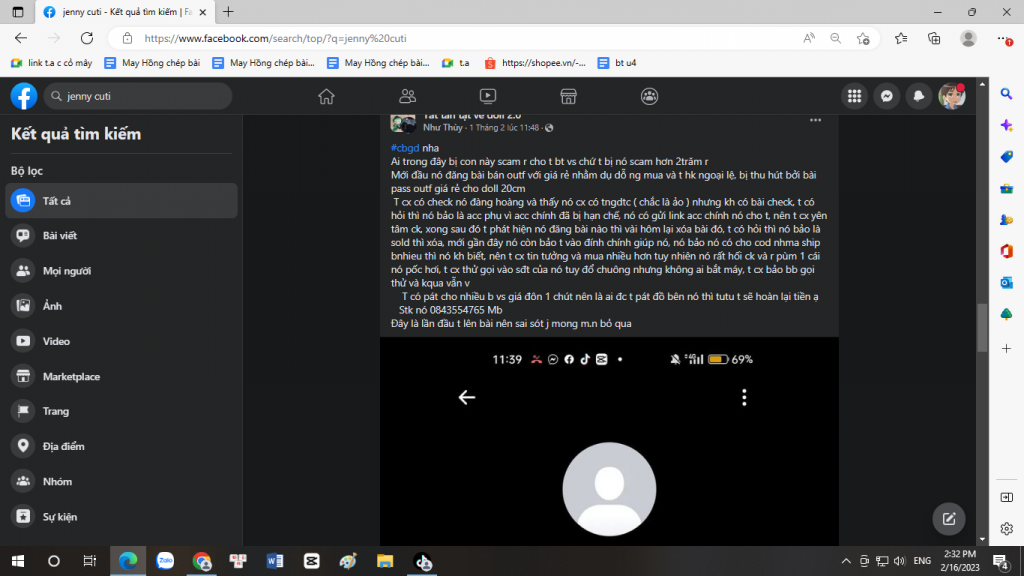The image size is (1024, 576).
Task: Click the new message compose button
Action: 949,519
